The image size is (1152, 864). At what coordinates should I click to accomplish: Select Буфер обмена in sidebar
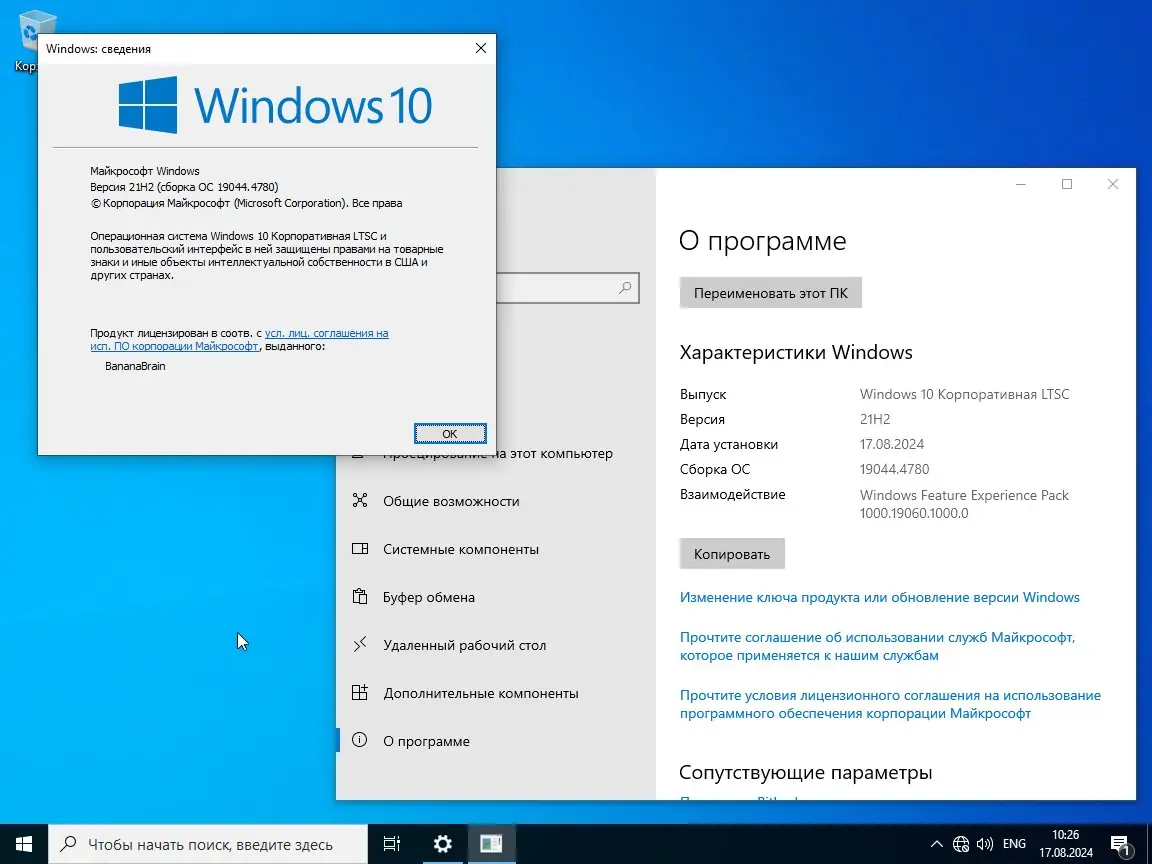495,597
